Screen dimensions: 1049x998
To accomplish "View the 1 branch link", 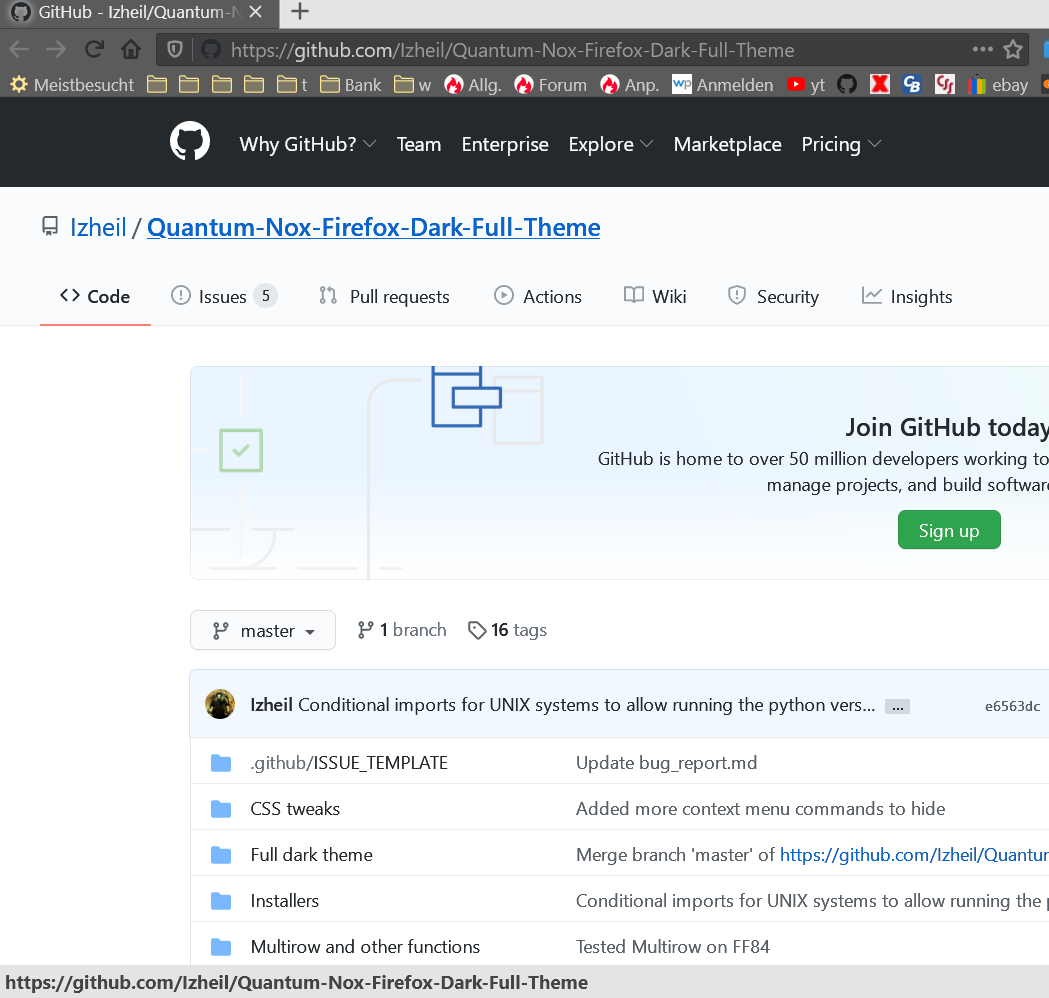I will [x=402, y=630].
